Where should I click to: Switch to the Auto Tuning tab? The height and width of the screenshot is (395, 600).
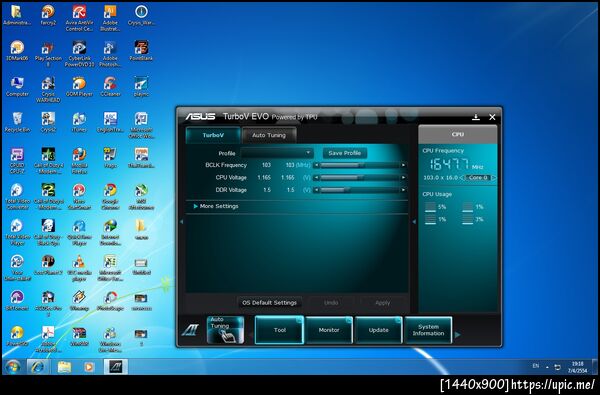point(269,135)
